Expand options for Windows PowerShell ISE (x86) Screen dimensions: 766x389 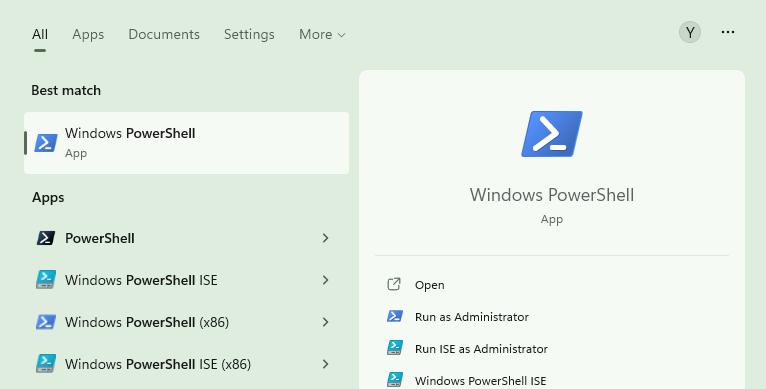pyautogui.click(x=325, y=364)
